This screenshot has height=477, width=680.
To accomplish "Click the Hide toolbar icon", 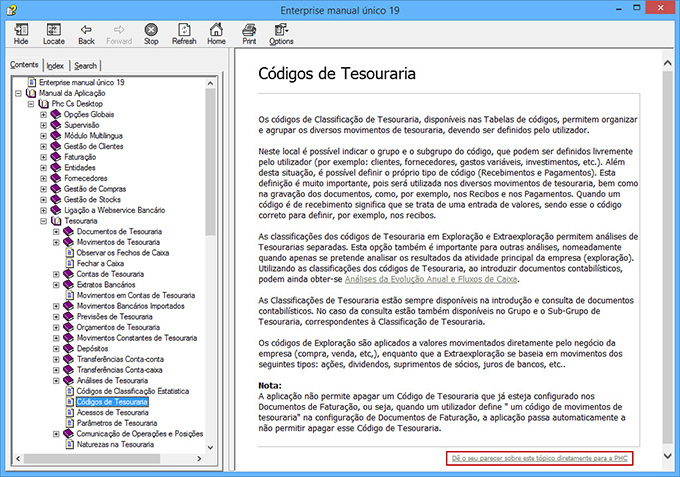I will 21,34.
